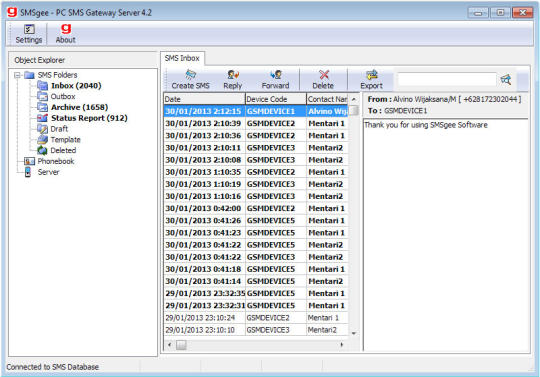The height and width of the screenshot is (377, 540).
Task: Click the Forward icon
Action: pos(276,75)
